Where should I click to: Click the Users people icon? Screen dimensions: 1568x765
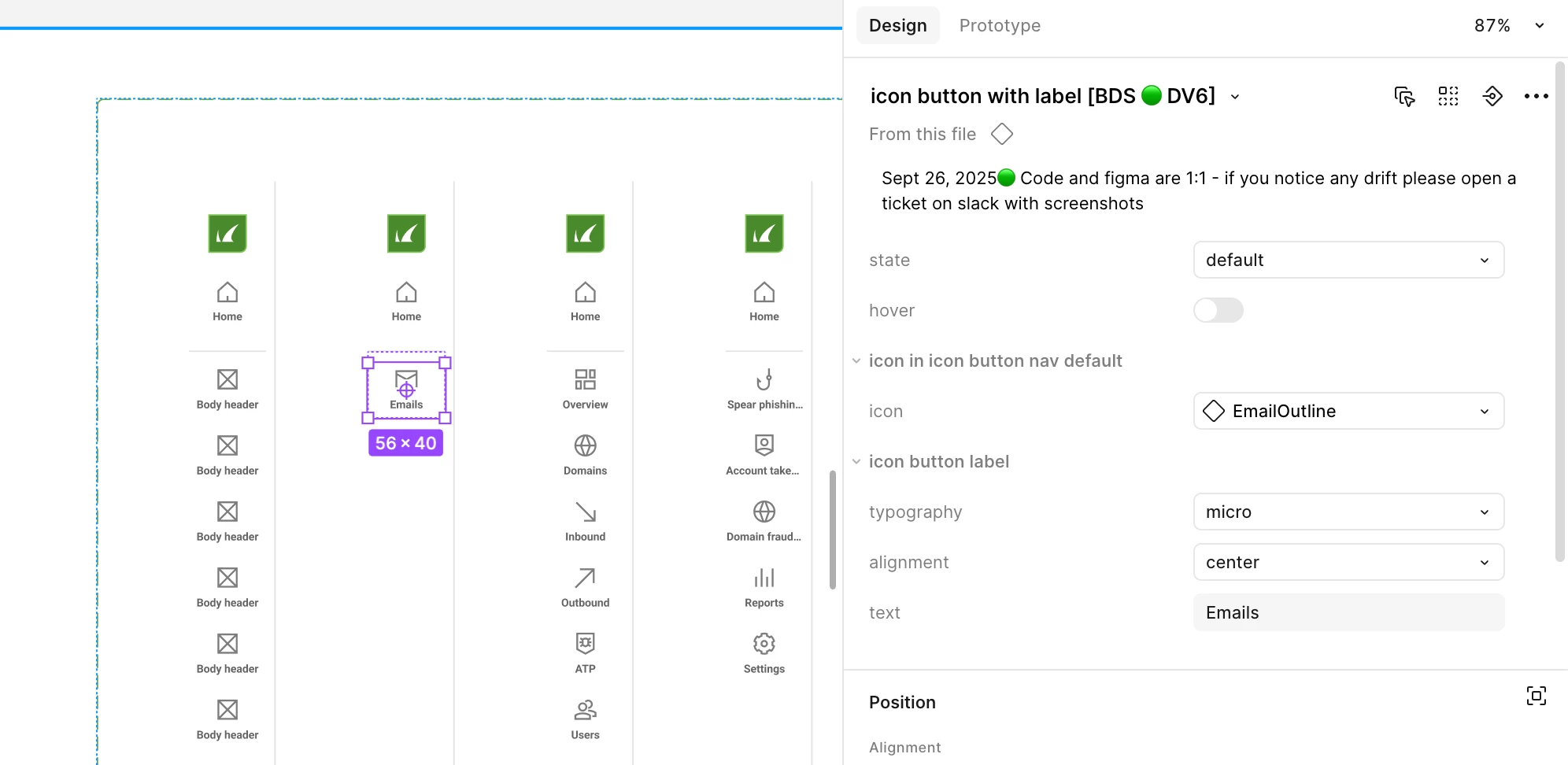(585, 710)
